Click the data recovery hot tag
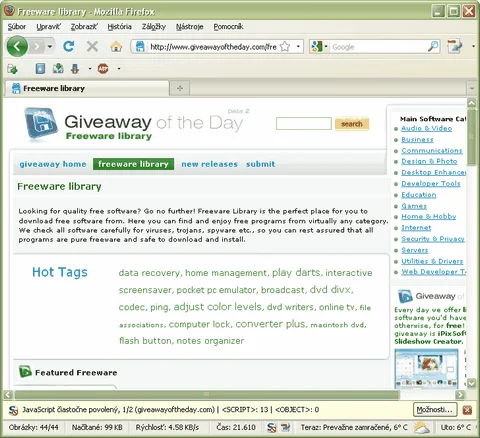The width and height of the screenshot is (480, 438). (x=149, y=273)
